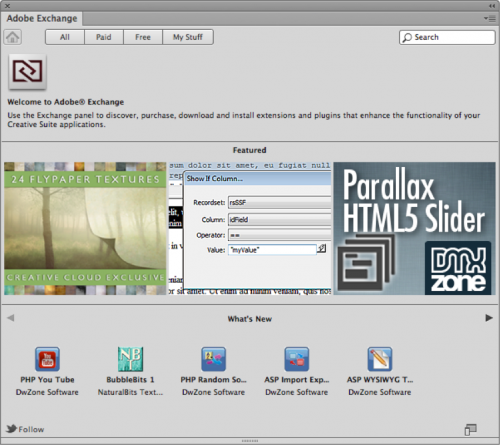Click BubbleBits 1 title text
The width and height of the screenshot is (500, 445).
pyautogui.click(x=130, y=380)
